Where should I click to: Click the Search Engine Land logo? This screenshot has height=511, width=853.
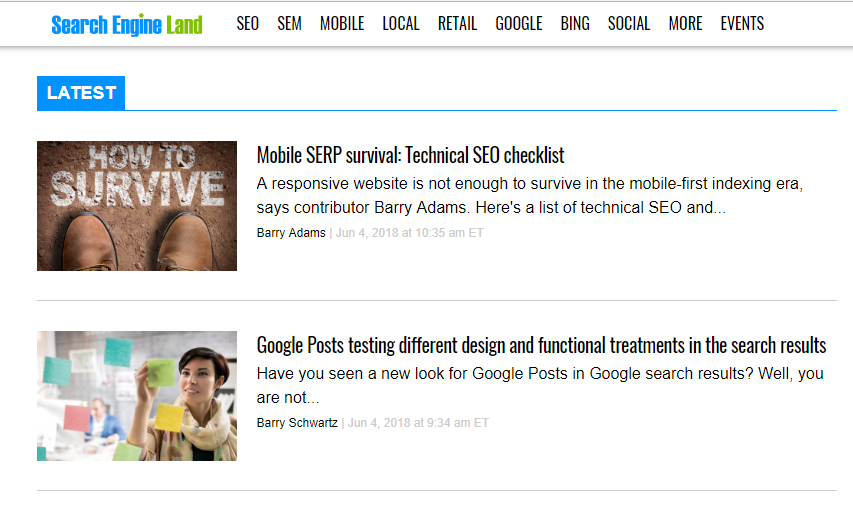coord(127,24)
